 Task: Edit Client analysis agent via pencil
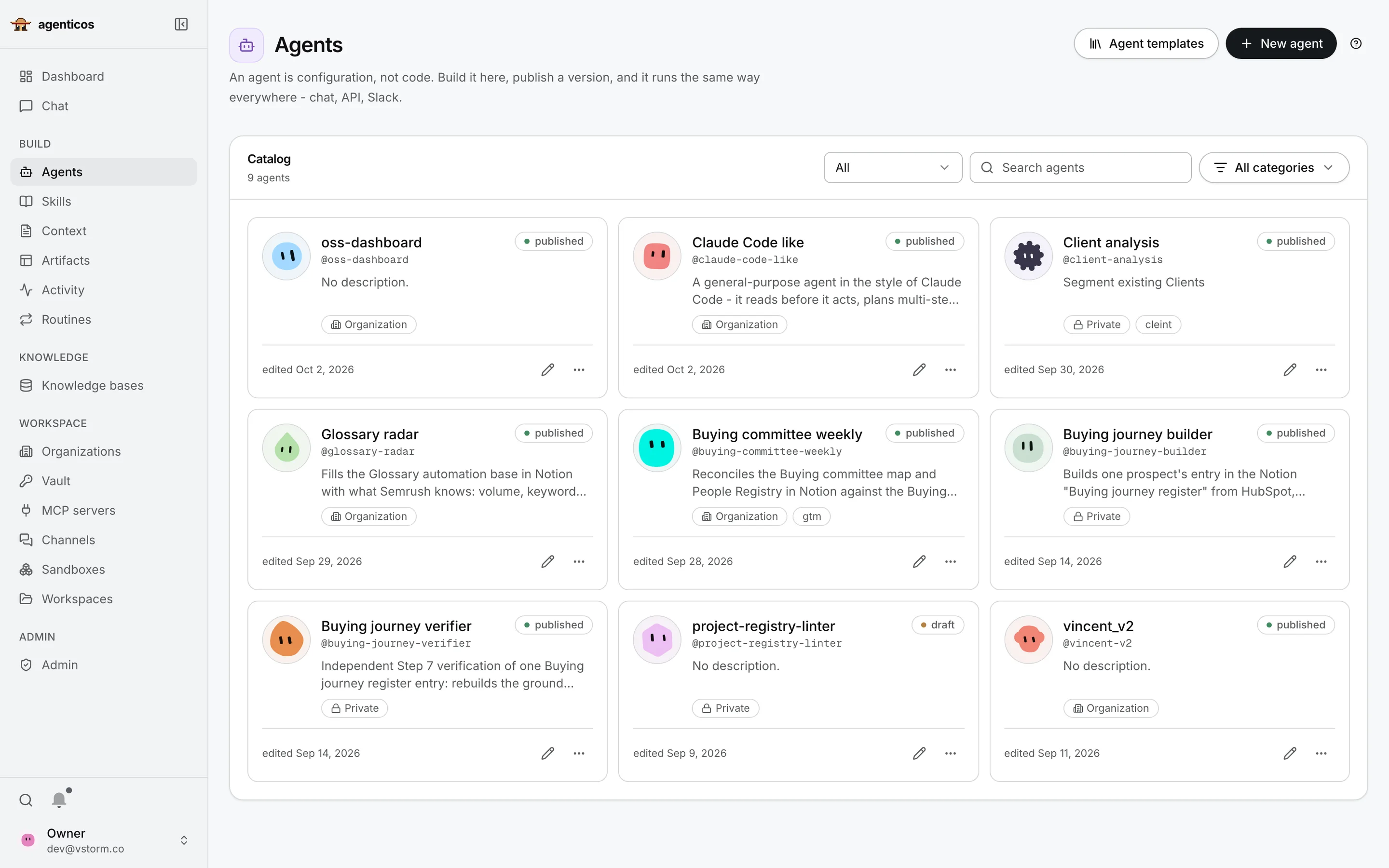click(1290, 370)
